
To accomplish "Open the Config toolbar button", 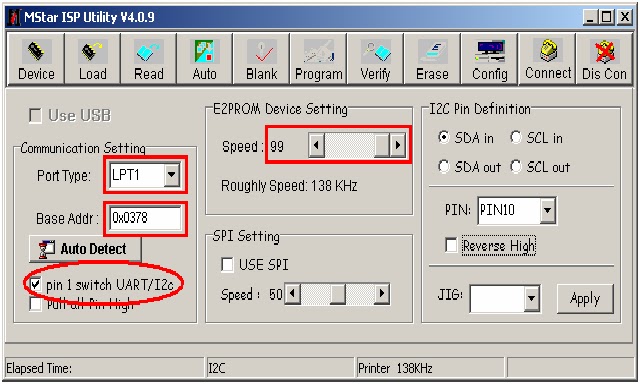I will click(490, 59).
